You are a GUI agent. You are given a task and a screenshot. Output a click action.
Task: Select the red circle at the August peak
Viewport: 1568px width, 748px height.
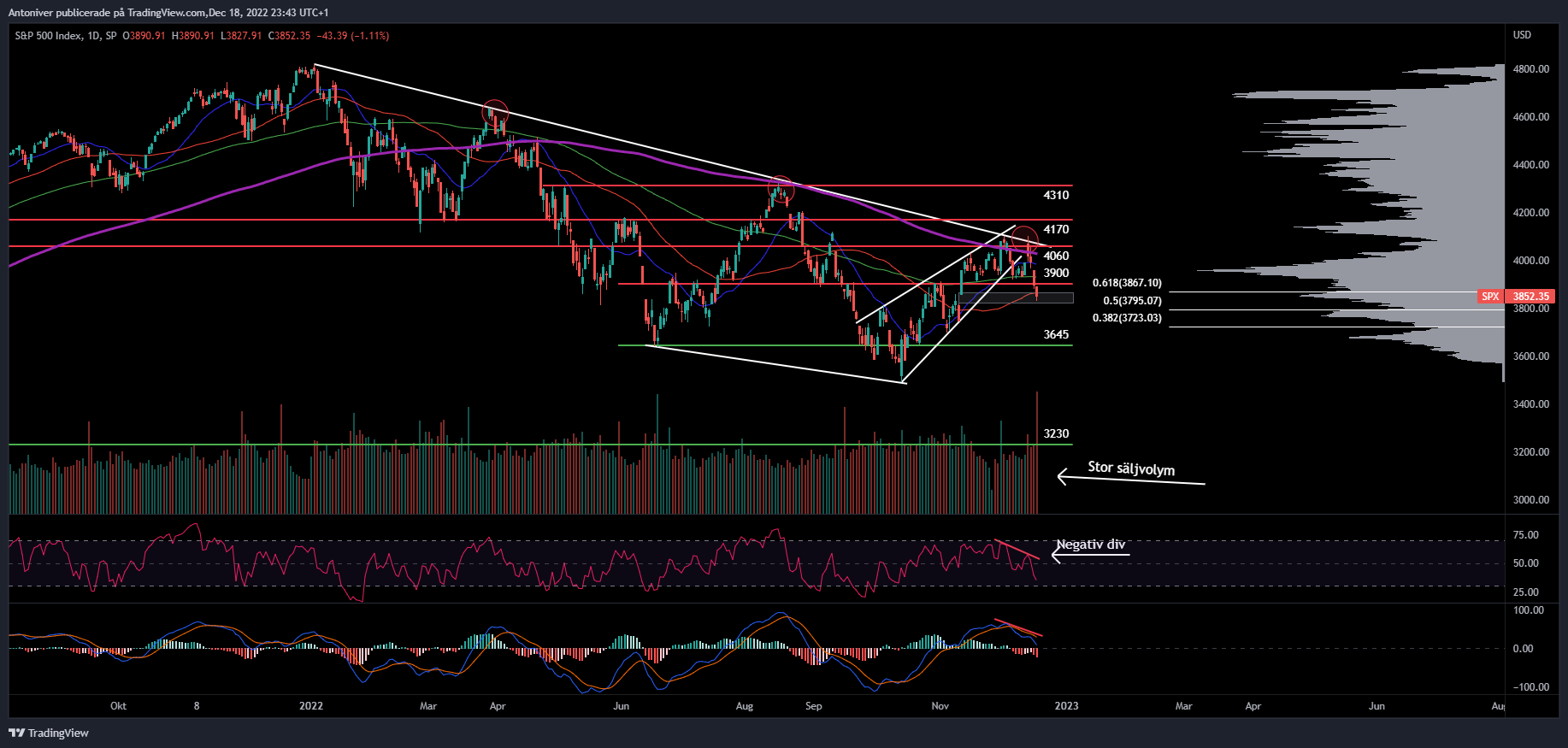coord(781,187)
